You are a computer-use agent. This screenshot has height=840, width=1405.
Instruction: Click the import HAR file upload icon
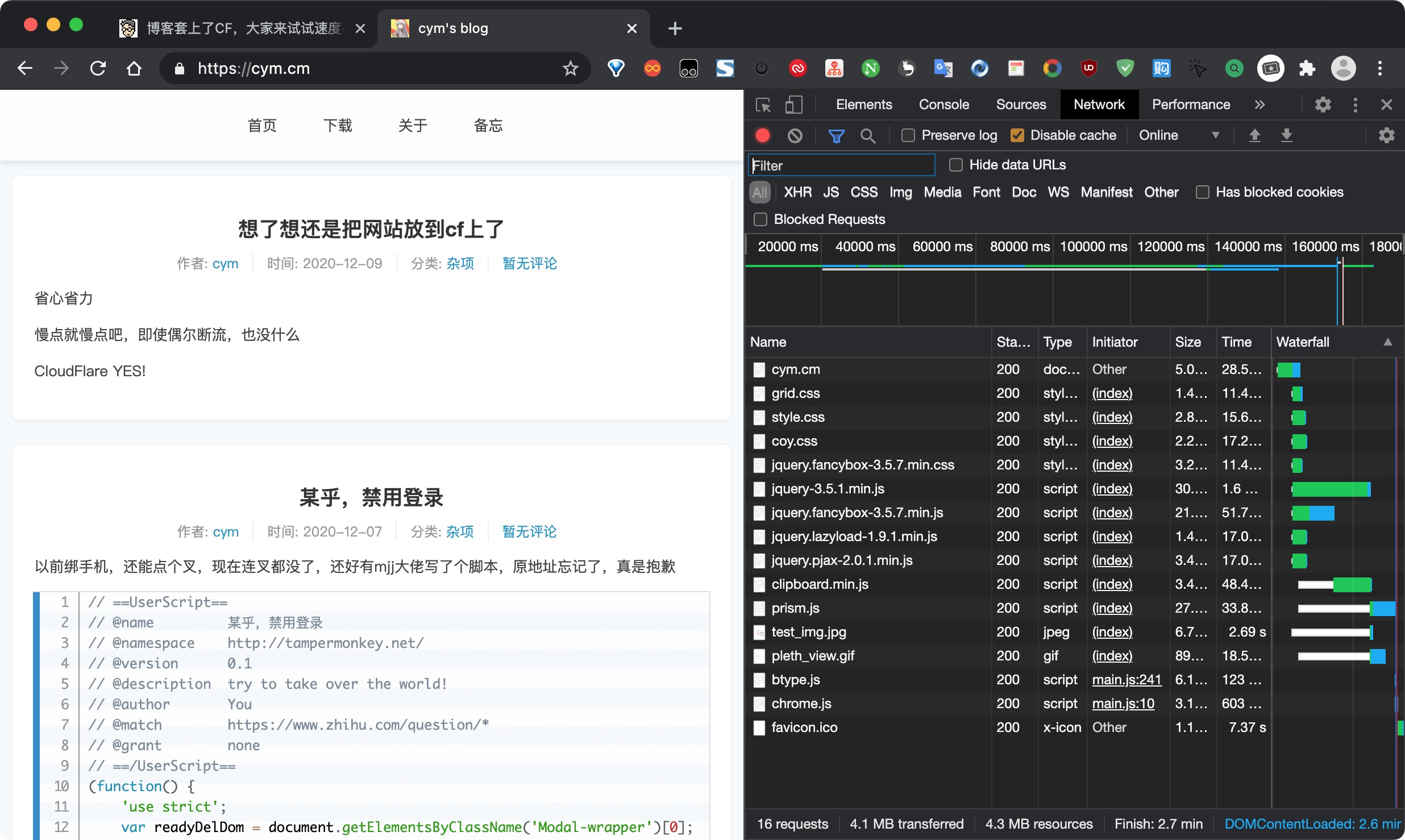point(1254,135)
